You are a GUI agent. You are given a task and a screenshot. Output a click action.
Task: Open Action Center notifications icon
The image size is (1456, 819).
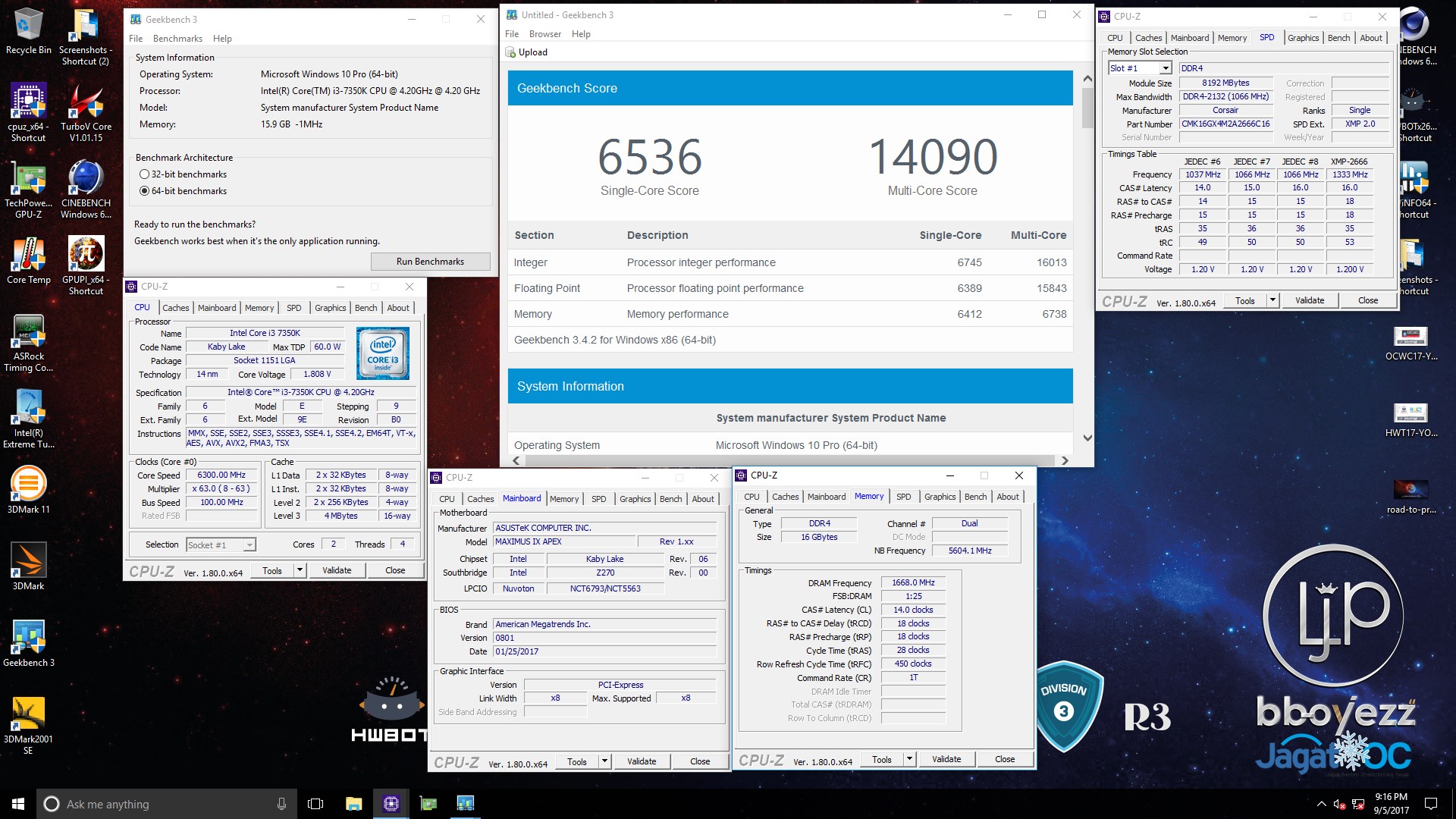click(x=1431, y=804)
